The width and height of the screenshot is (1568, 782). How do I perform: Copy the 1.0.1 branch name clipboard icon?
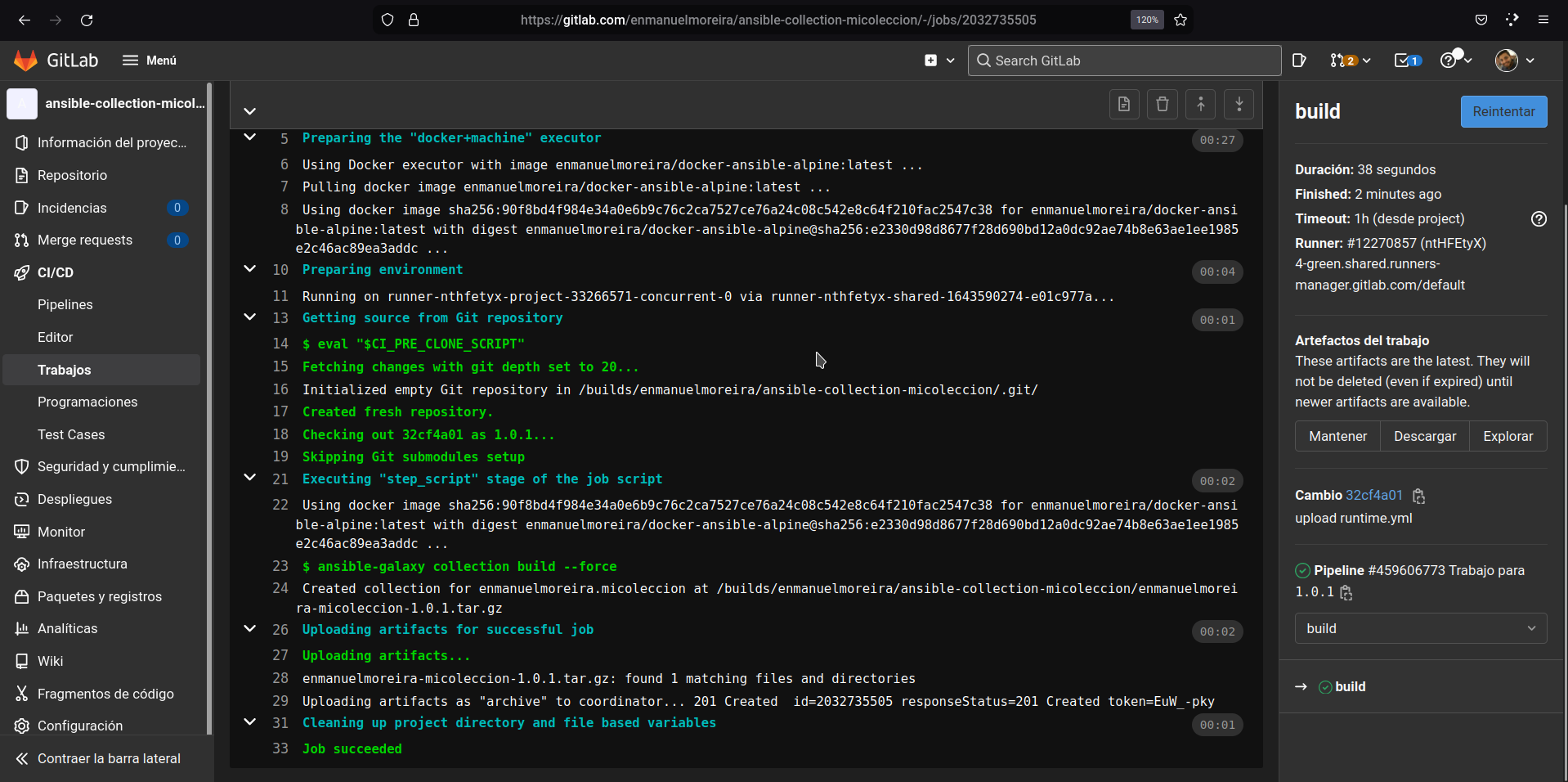(x=1346, y=592)
